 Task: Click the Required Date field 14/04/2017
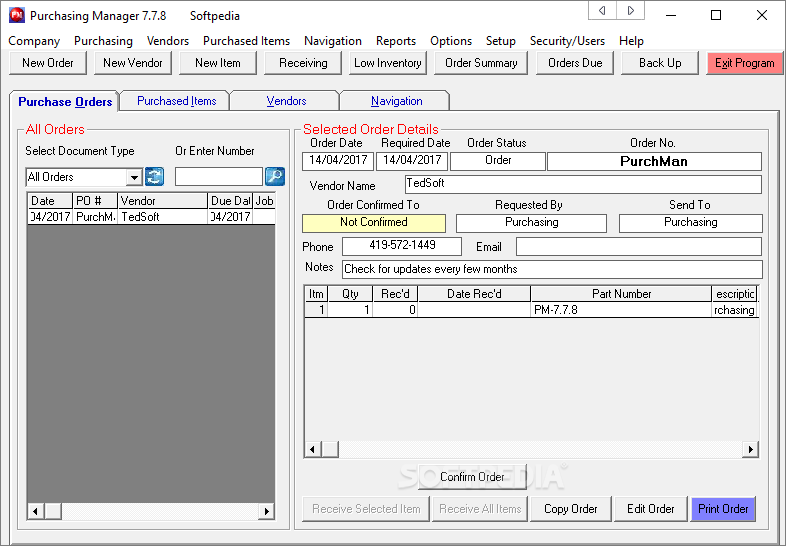click(412, 161)
